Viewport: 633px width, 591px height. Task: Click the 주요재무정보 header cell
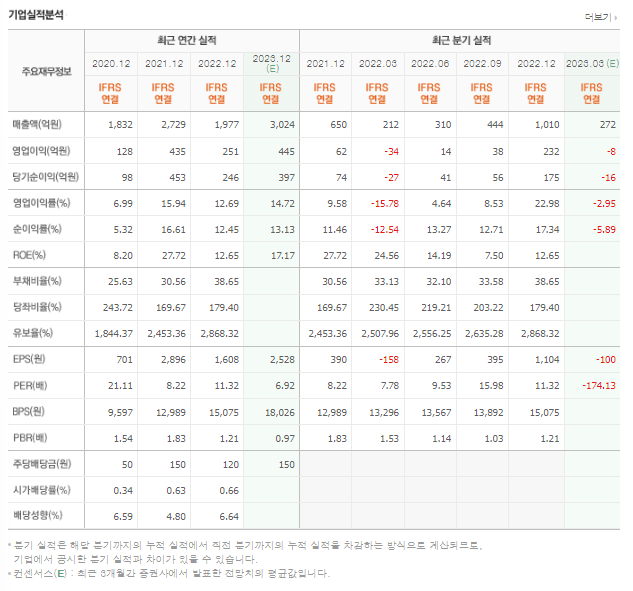point(46,71)
